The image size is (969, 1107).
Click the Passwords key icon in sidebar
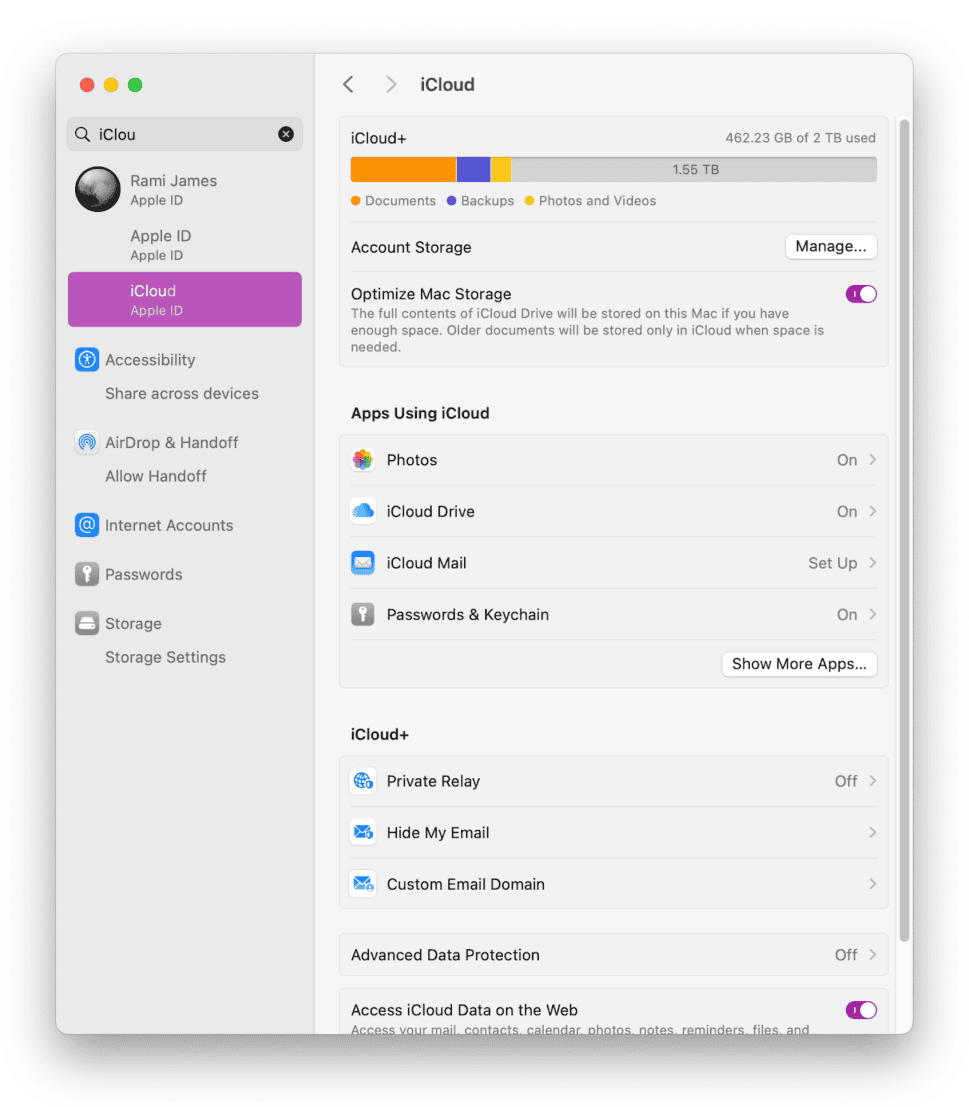point(87,574)
